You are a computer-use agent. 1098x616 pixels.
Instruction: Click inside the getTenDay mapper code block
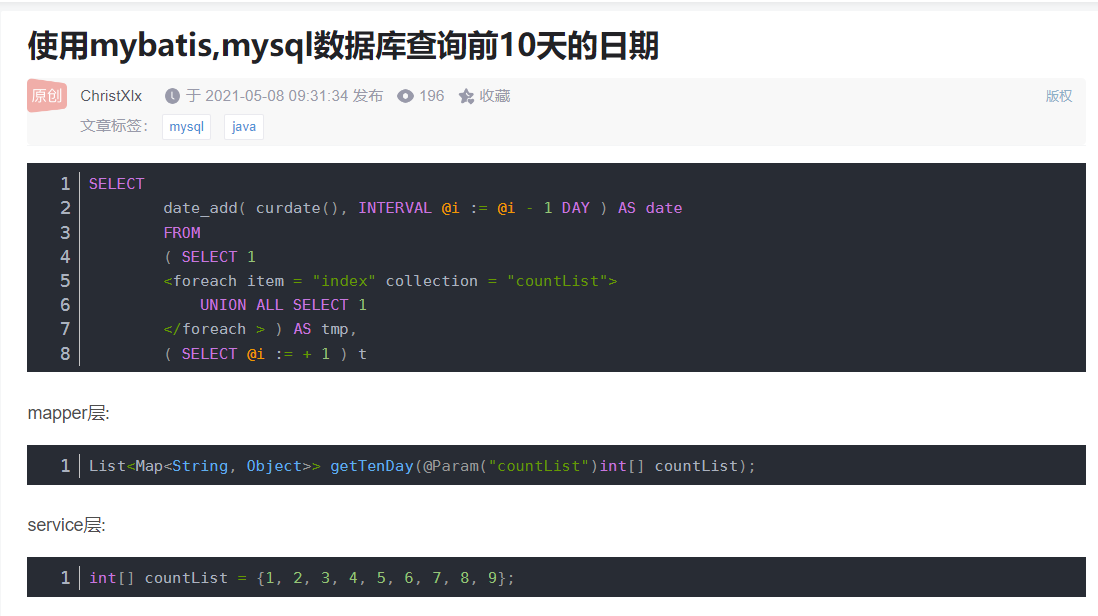(x=422, y=466)
